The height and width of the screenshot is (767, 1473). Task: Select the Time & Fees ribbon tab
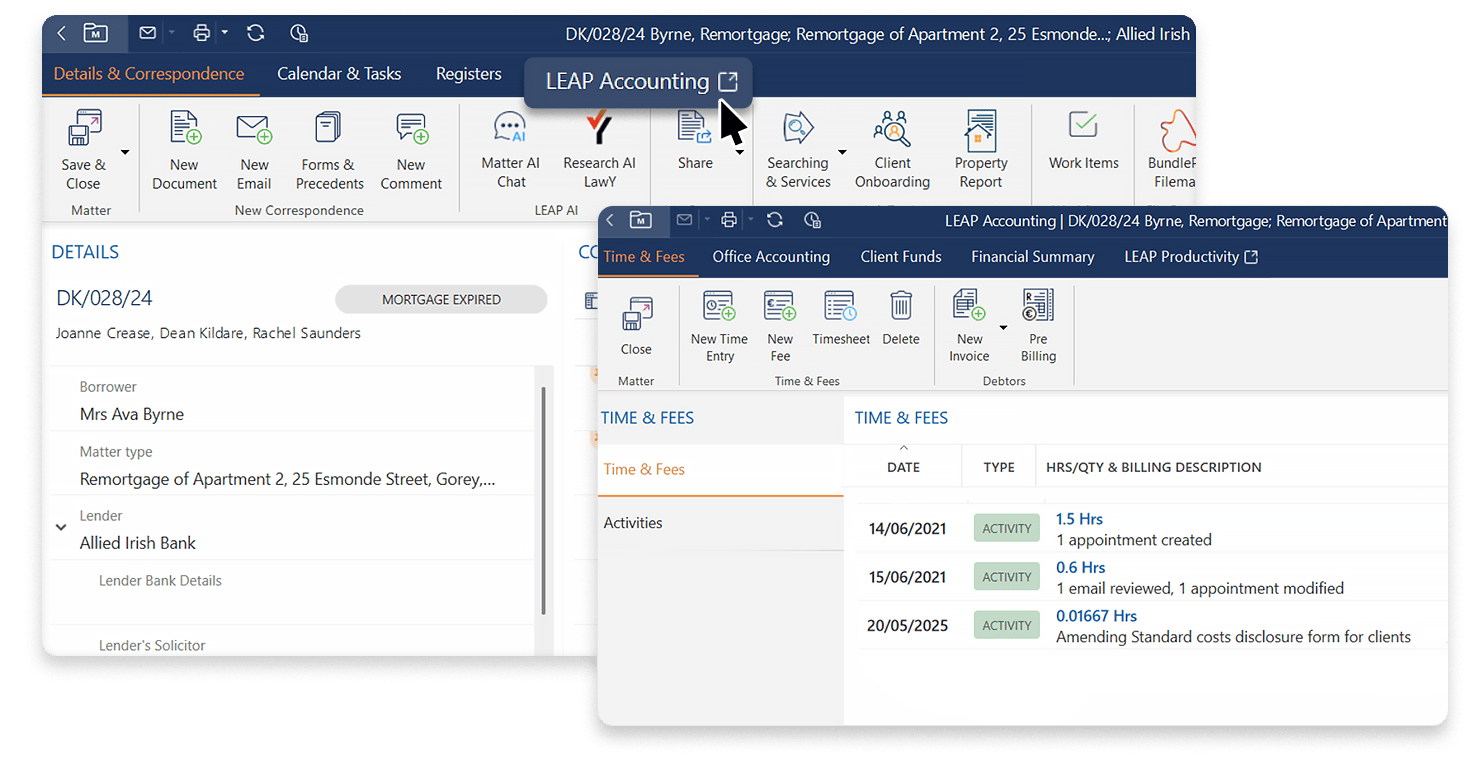point(644,257)
